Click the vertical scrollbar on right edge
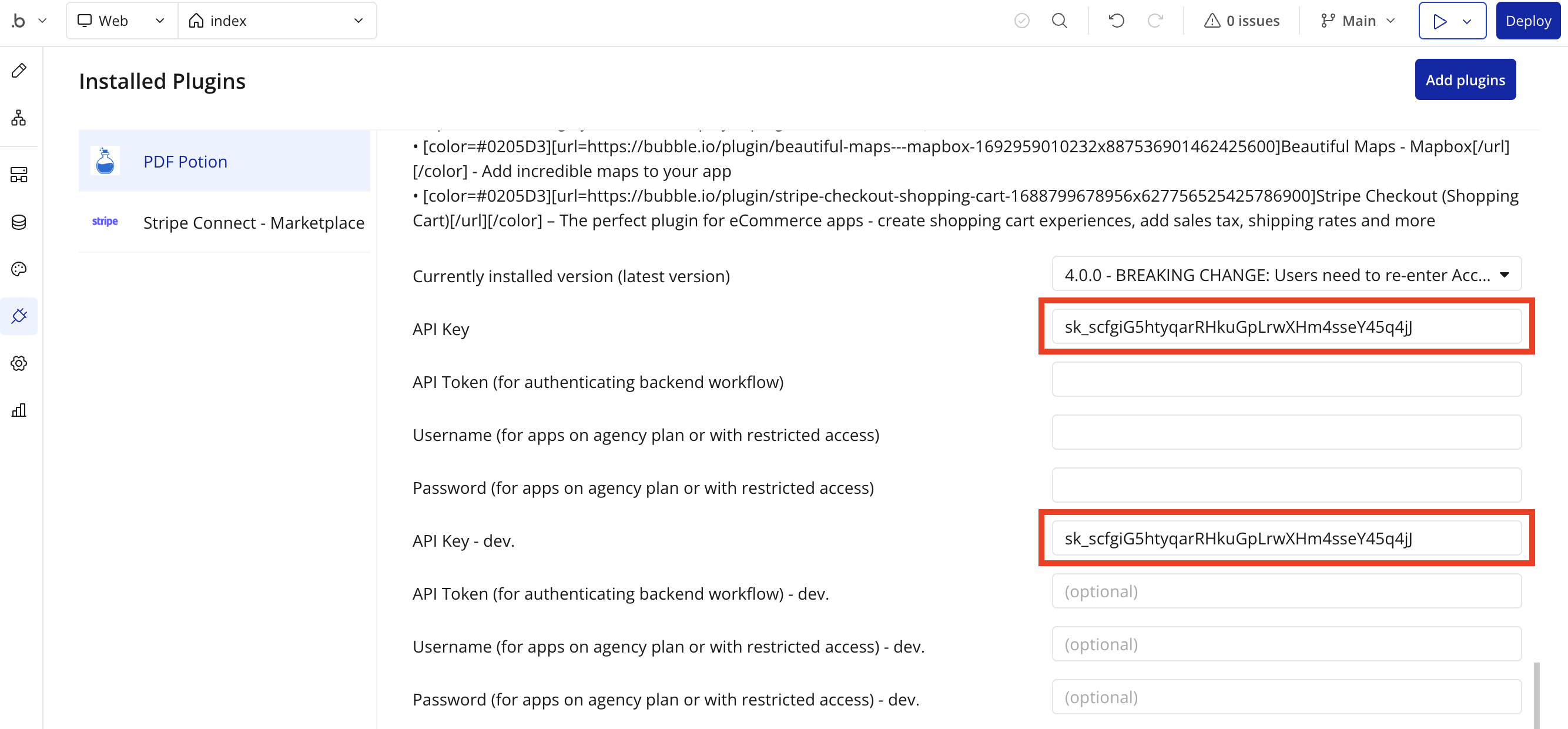 pos(1536,694)
